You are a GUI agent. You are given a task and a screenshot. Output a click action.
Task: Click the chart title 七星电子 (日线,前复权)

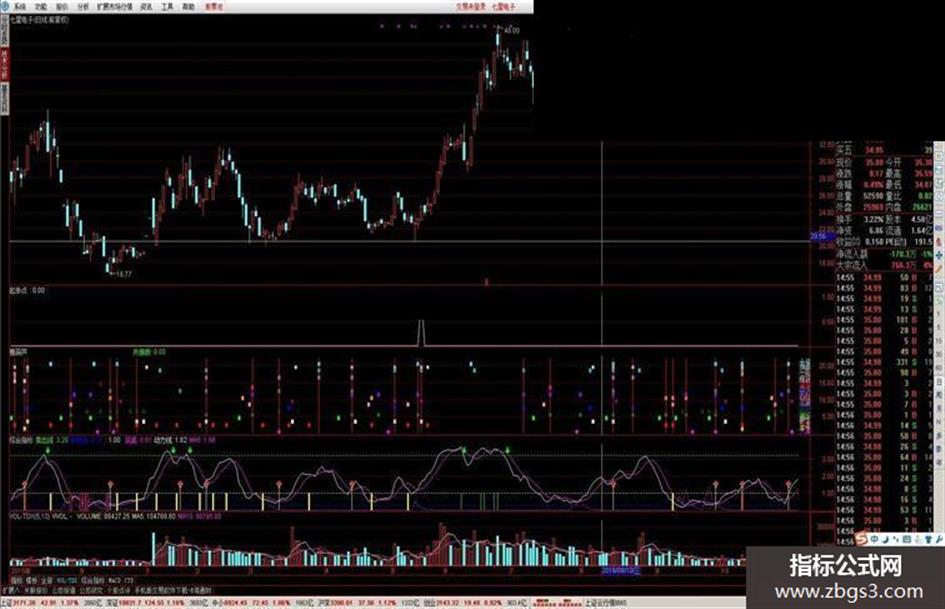tap(39, 20)
